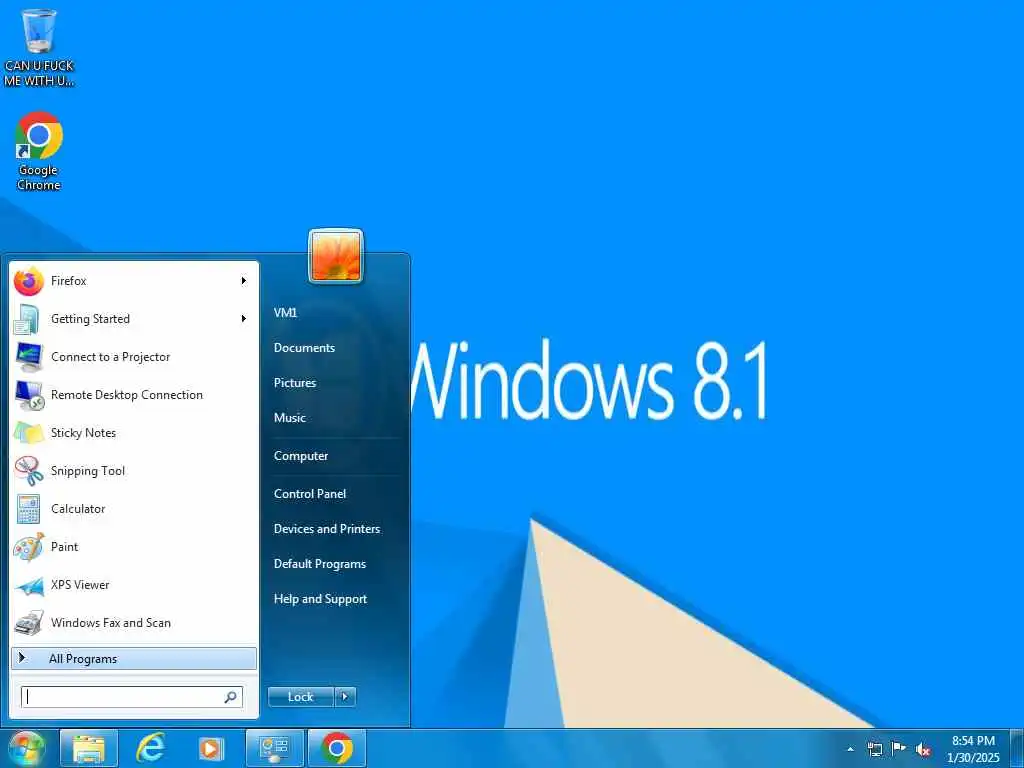The height and width of the screenshot is (768, 1024).
Task: Click the search magnifier icon
Action: point(231,697)
